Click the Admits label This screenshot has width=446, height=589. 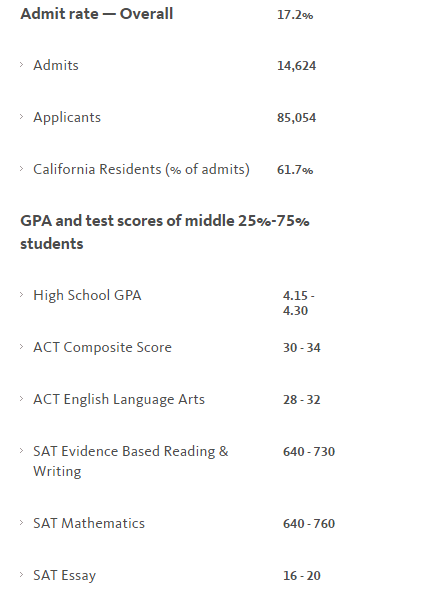pyautogui.click(x=56, y=65)
